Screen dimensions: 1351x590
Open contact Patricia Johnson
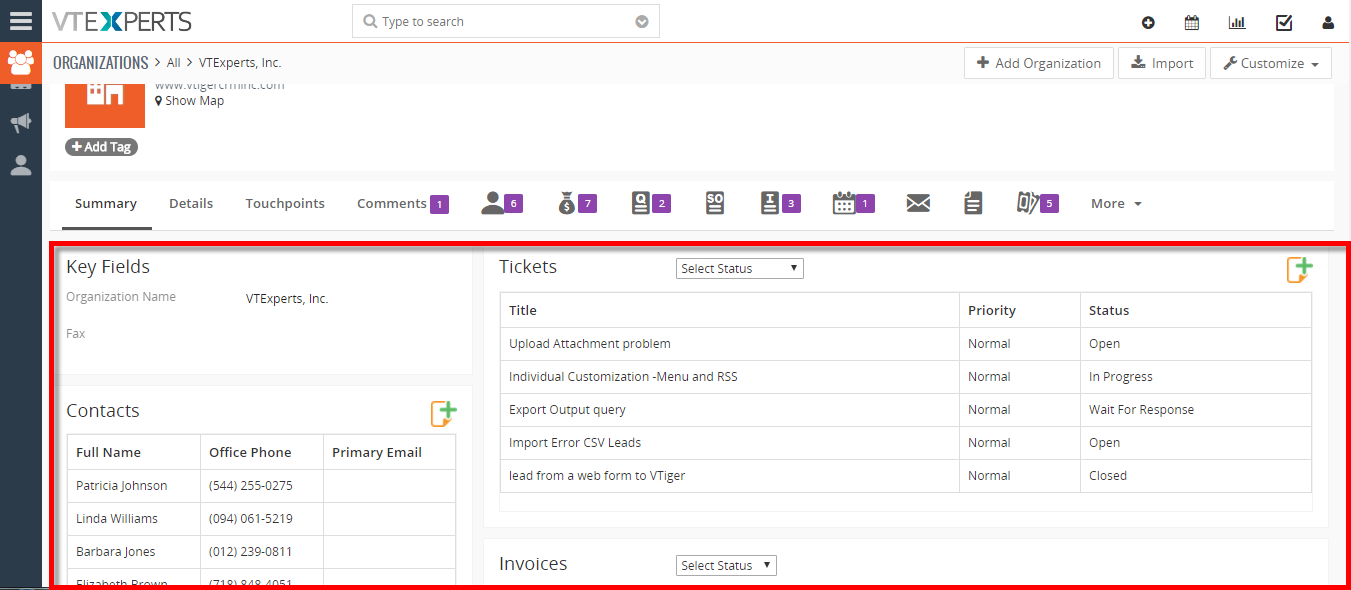point(122,485)
